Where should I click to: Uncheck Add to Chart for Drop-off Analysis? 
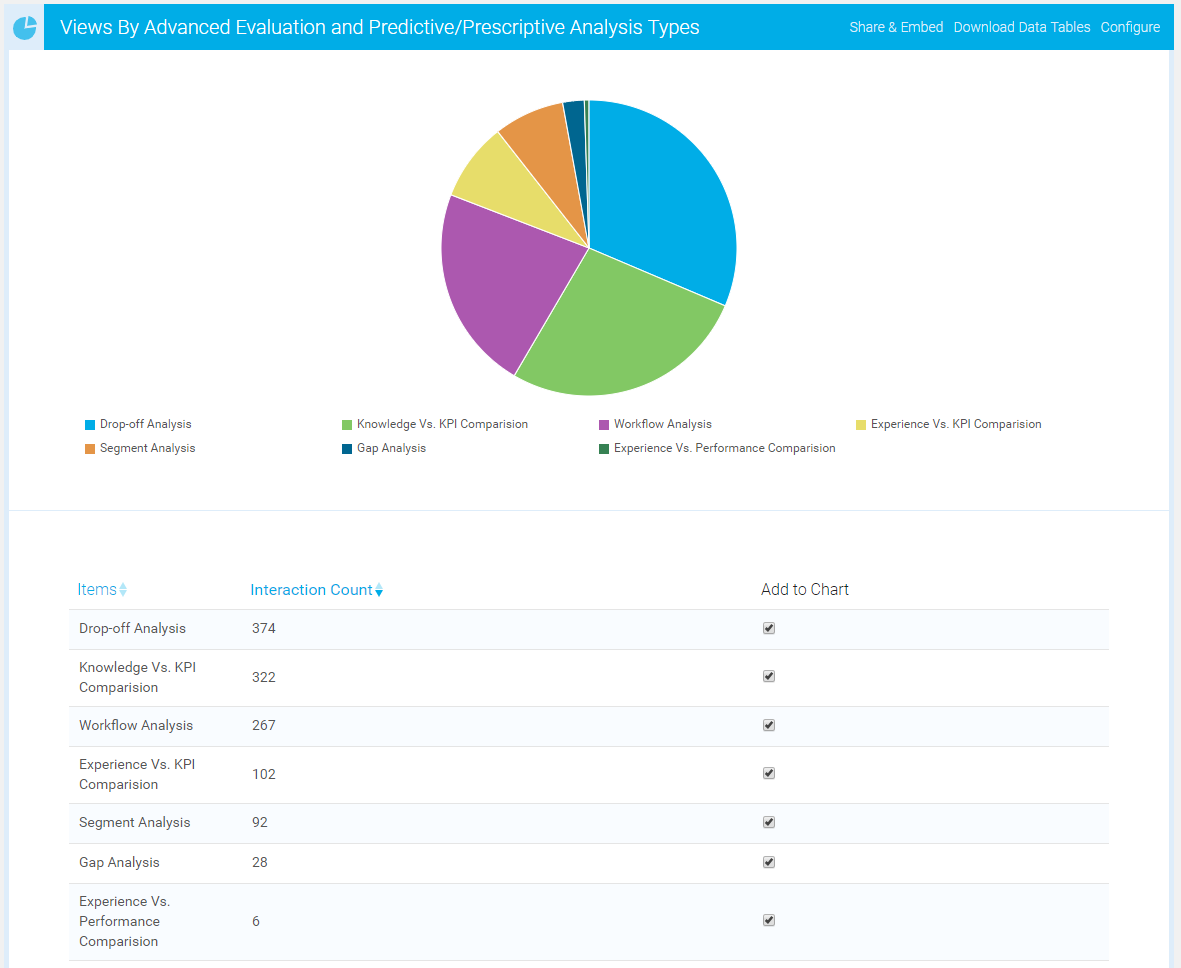(768, 628)
